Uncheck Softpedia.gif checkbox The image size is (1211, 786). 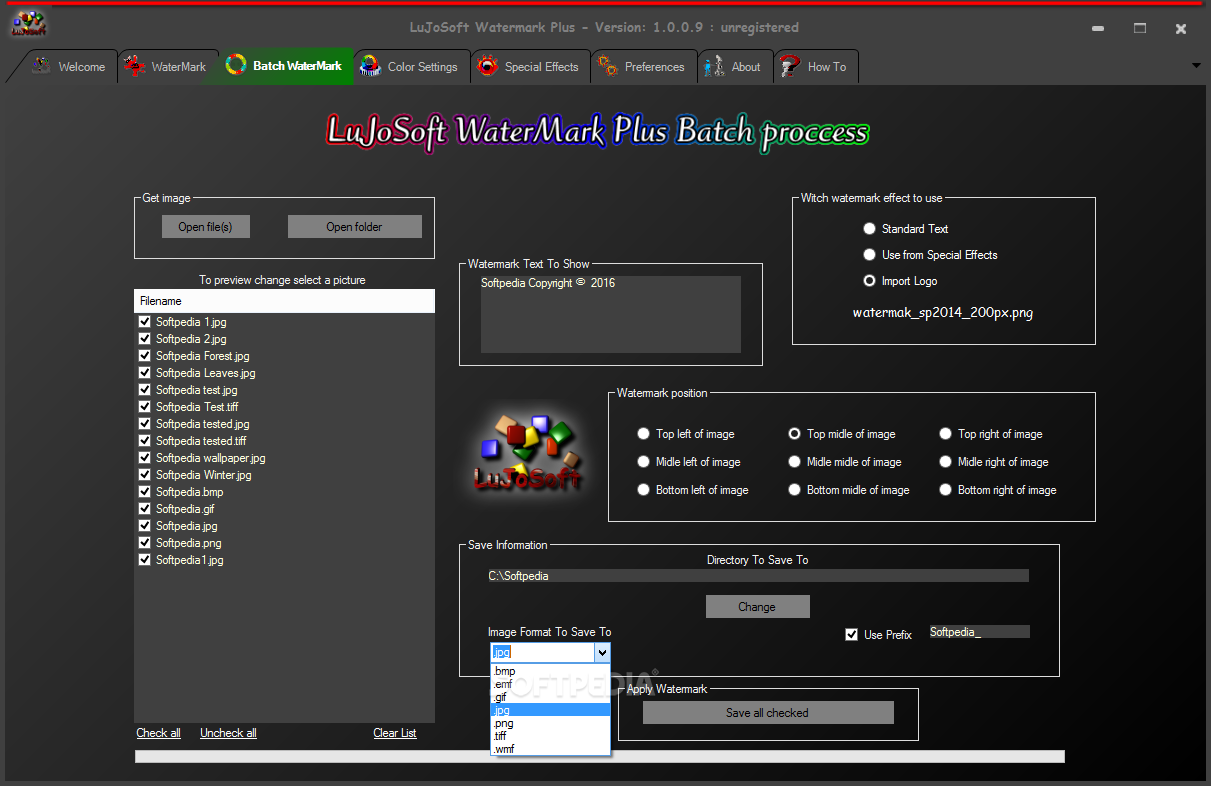[x=145, y=509]
